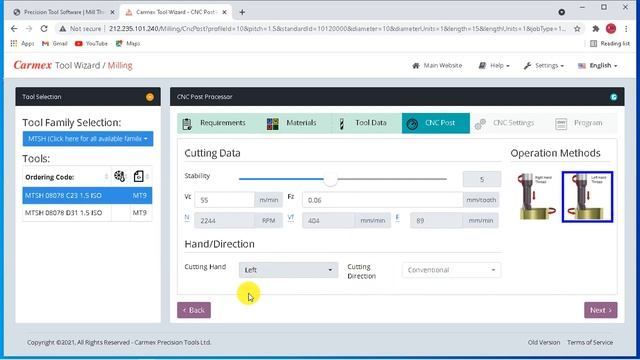Click the document icon column header in Tools
640x360 pixels.
(139, 176)
